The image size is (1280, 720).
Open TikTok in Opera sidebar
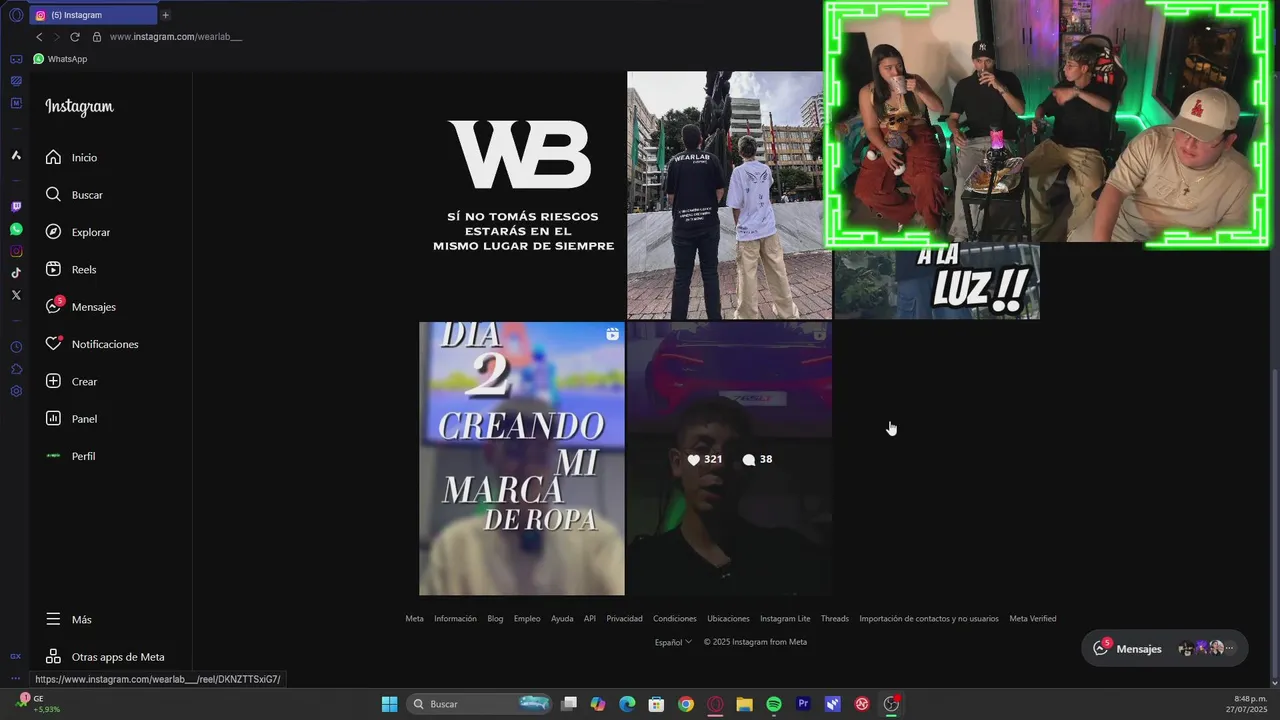tap(16, 273)
